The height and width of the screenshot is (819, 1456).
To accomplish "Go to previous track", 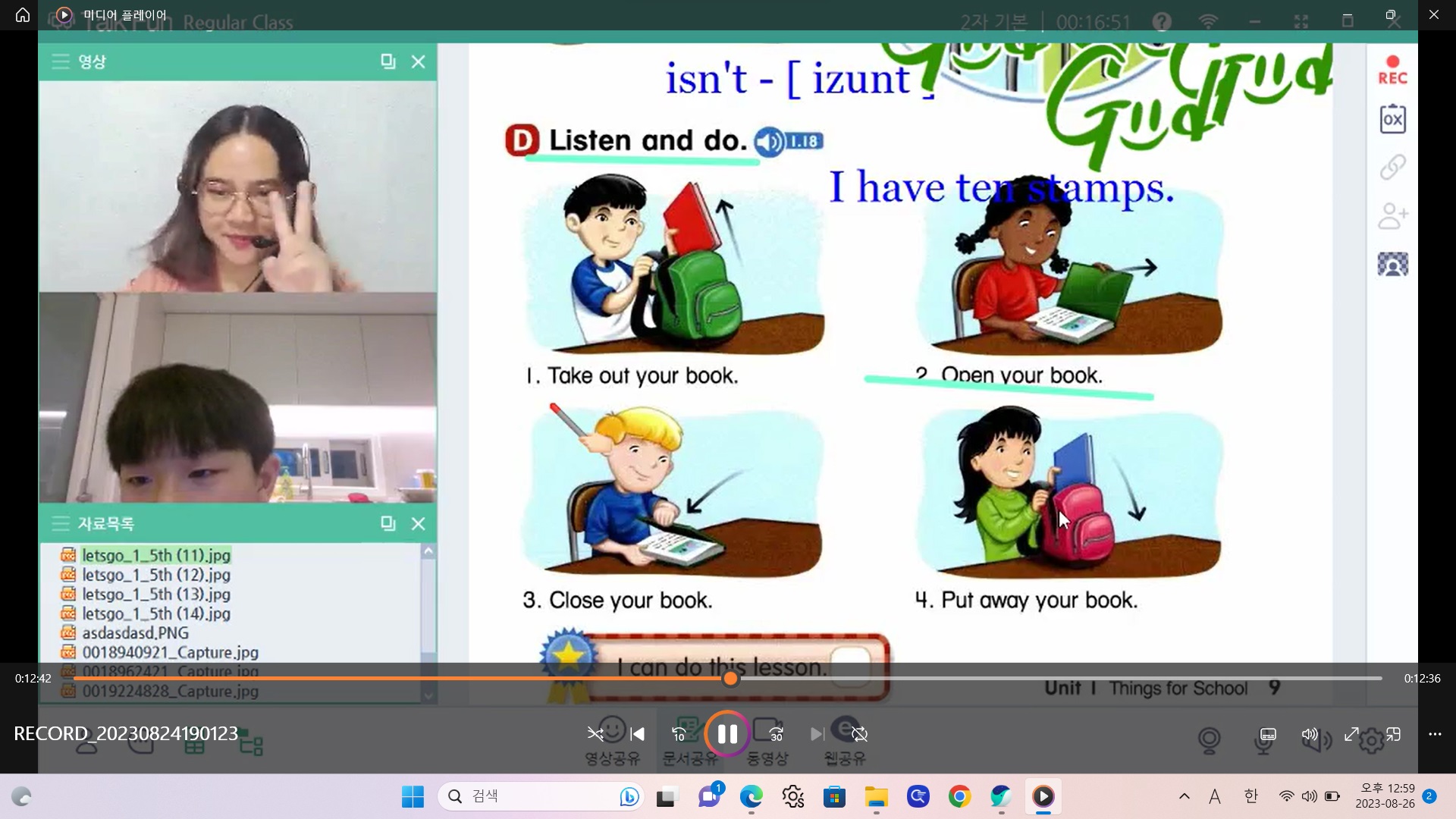I will pyautogui.click(x=638, y=733).
